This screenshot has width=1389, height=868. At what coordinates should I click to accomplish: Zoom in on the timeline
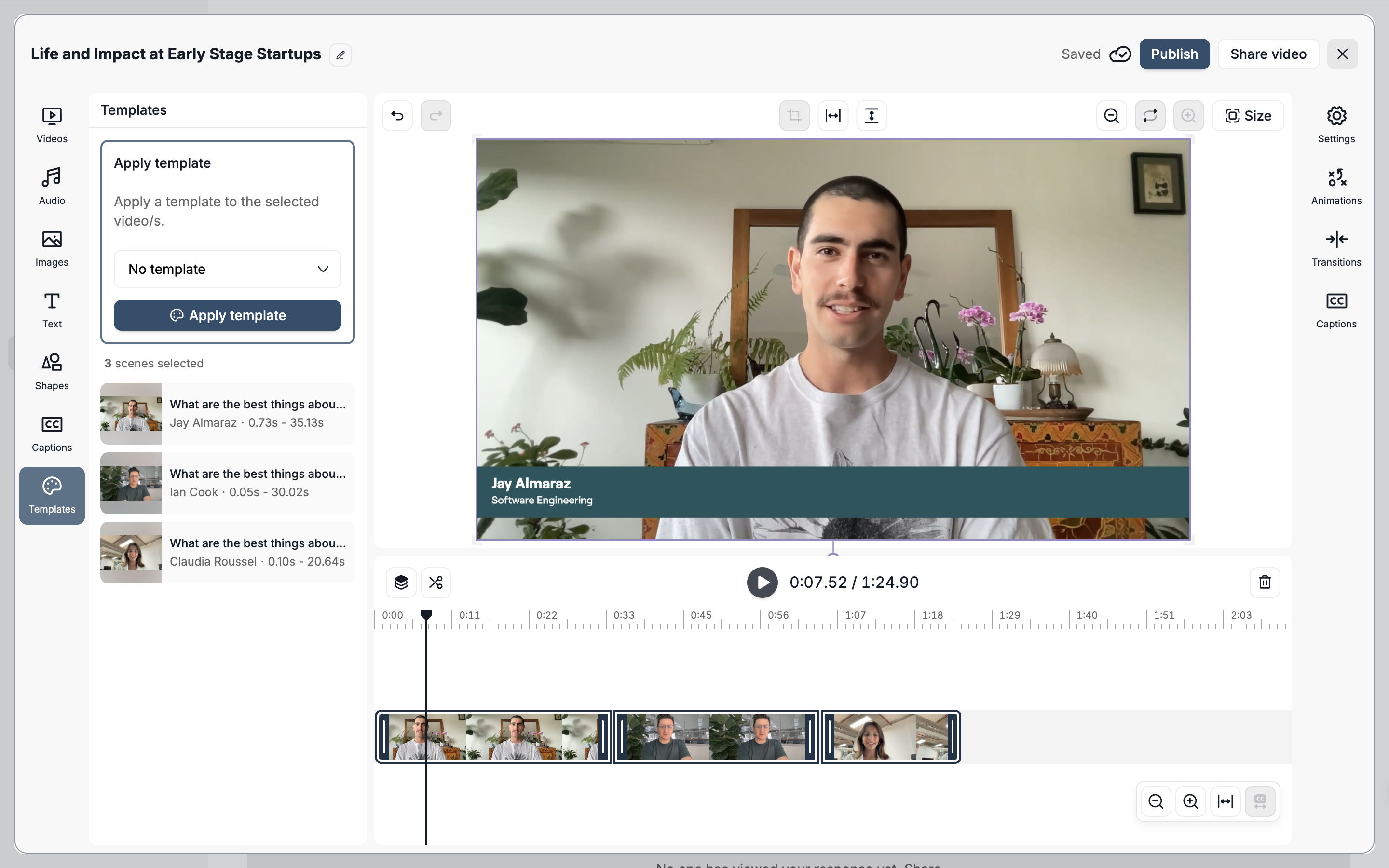click(1190, 801)
